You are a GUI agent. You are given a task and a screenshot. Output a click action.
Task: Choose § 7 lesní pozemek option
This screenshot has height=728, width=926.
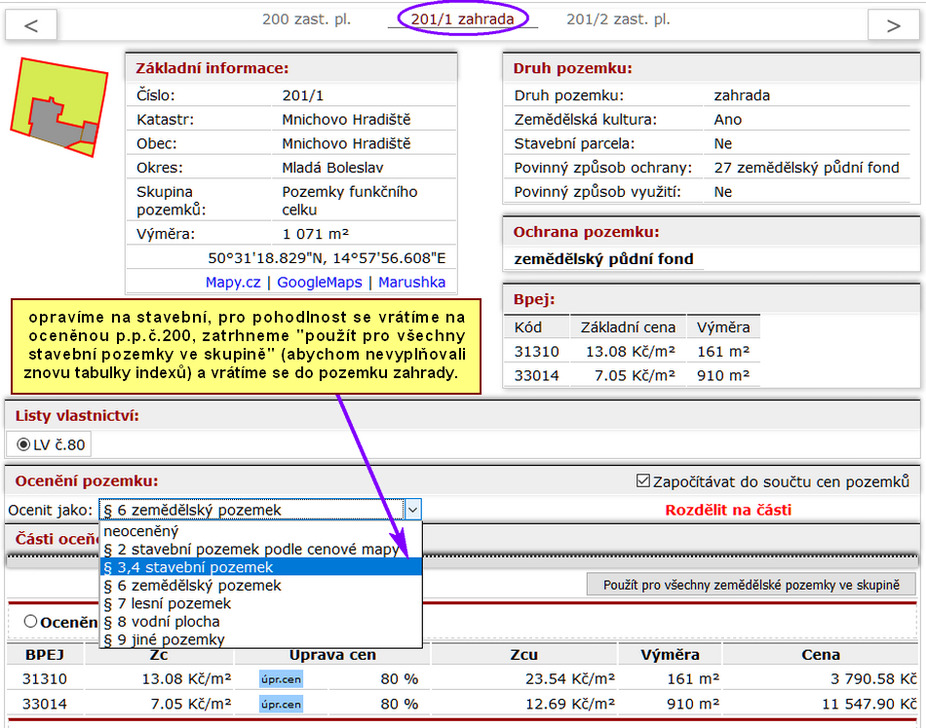coord(261,603)
